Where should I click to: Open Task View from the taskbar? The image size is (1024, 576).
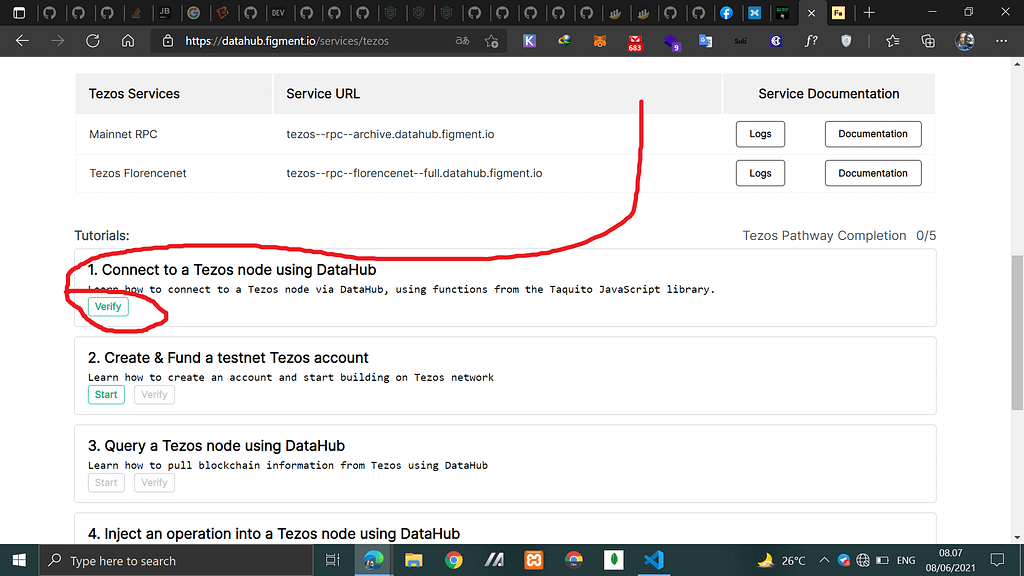(x=332, y=560)
